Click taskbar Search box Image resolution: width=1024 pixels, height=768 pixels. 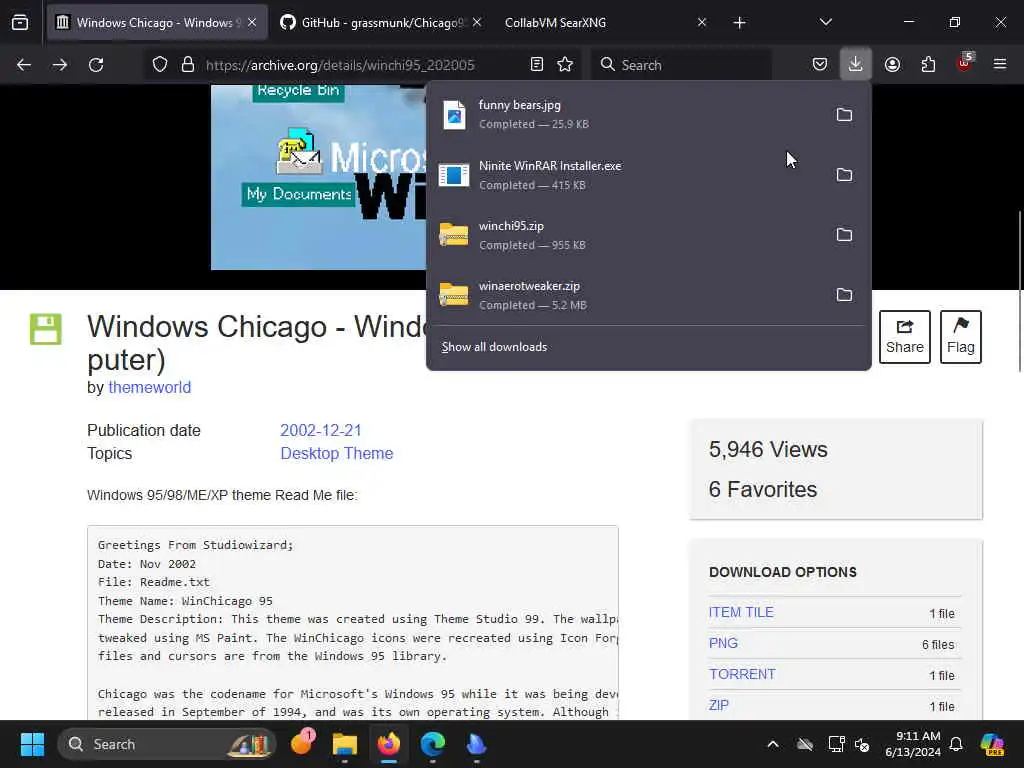167,744
